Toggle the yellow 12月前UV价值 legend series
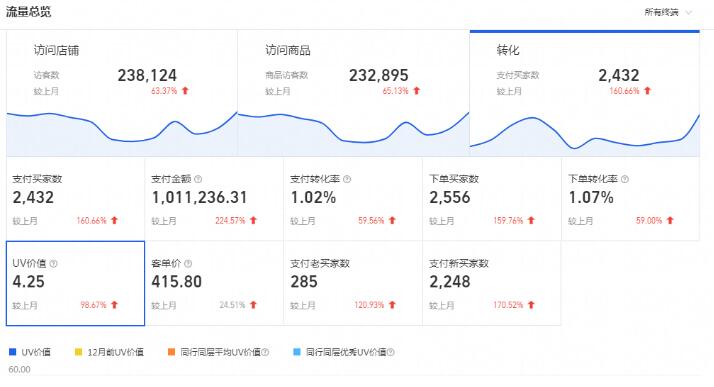714x387 pixels. click(x=109, y=352)
